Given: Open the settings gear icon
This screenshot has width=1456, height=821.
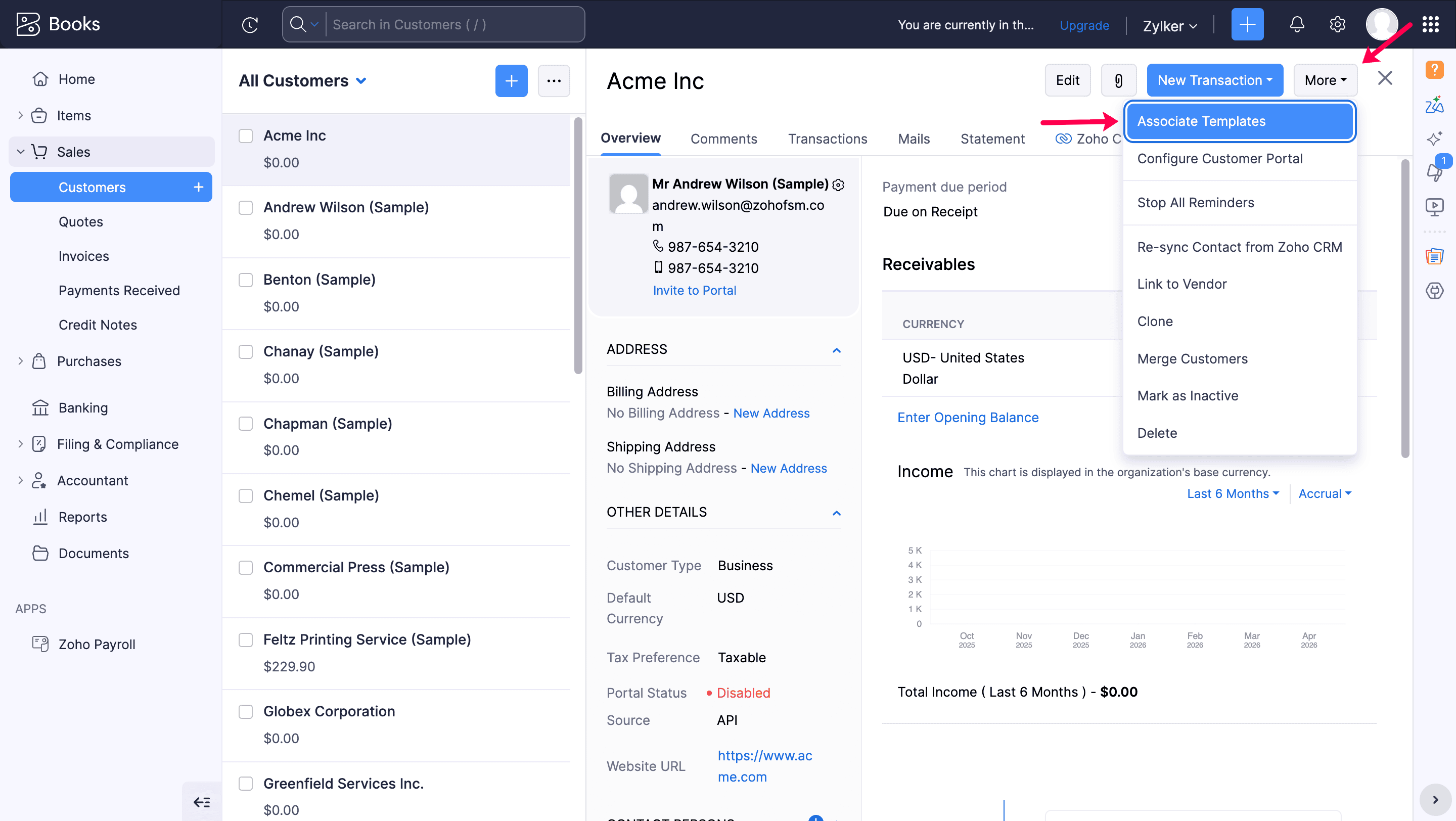Looking at the screenshot, I should click(x=1337, y=24).
